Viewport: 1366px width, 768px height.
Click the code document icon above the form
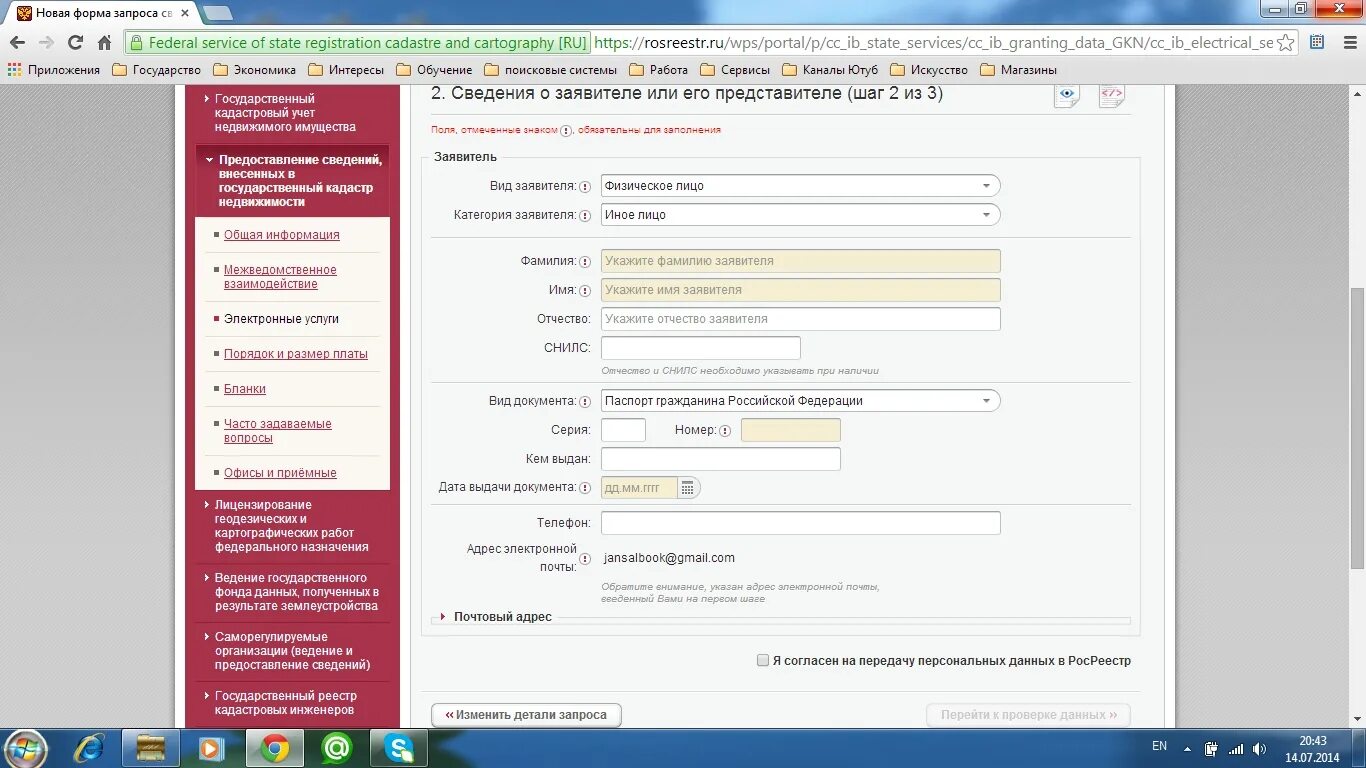1111,96
